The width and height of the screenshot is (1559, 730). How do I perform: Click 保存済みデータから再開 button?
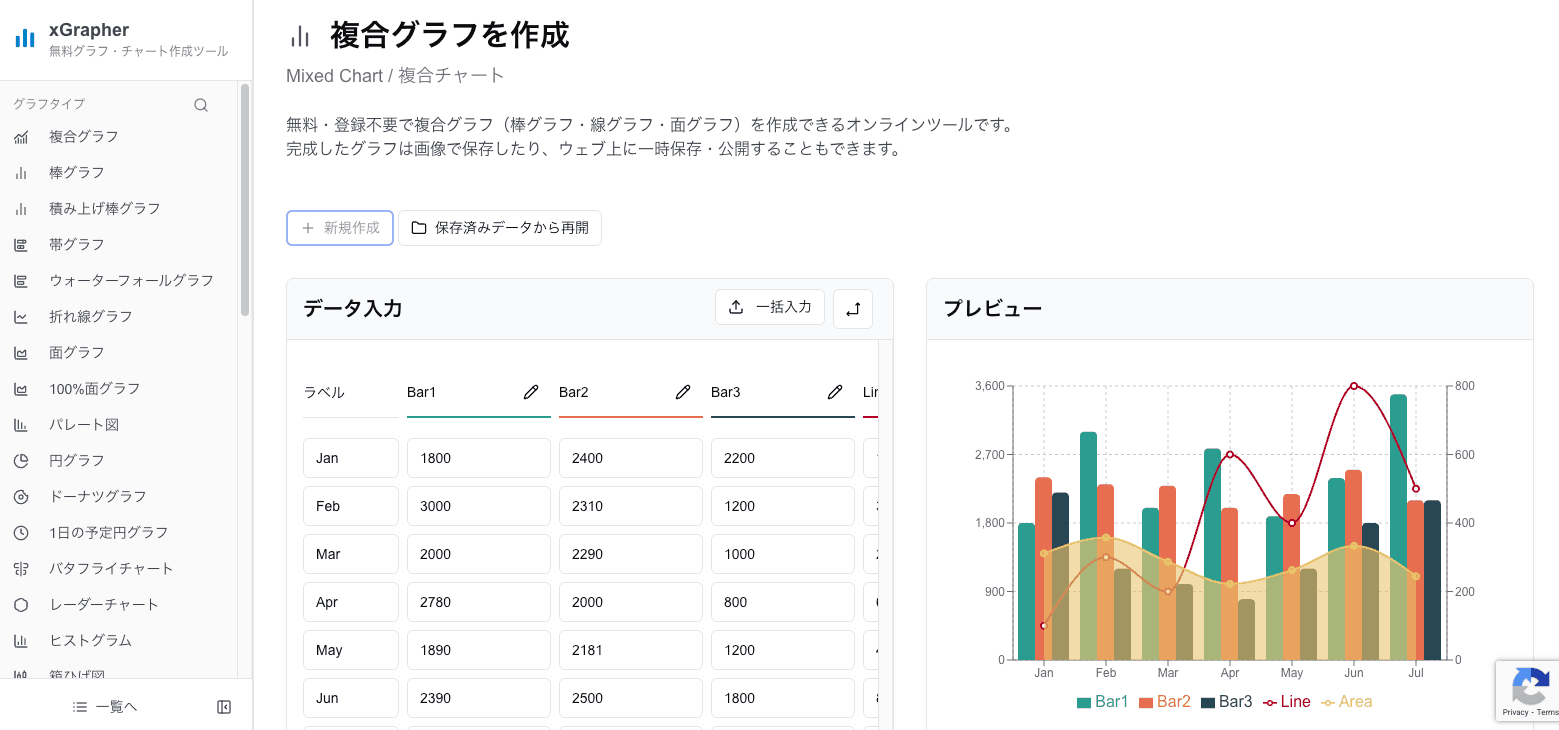click(x=500, y=228)
